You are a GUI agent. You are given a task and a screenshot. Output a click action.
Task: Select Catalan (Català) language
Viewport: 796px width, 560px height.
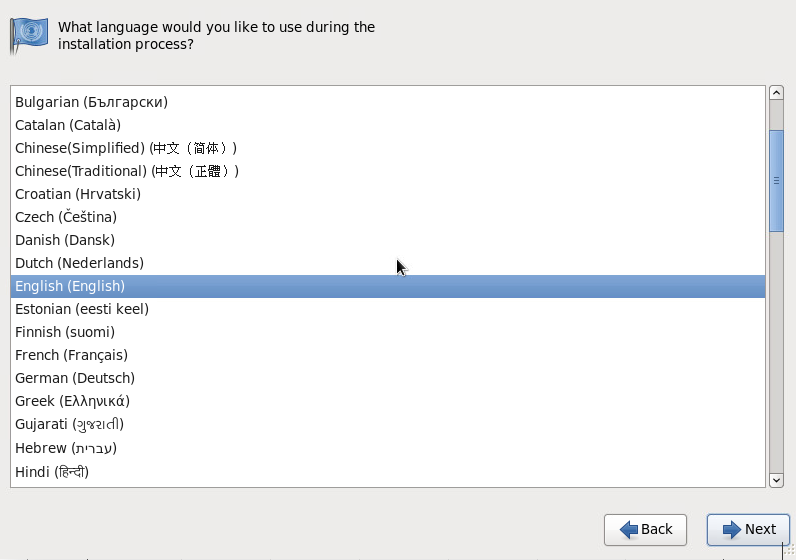point(388,125)
